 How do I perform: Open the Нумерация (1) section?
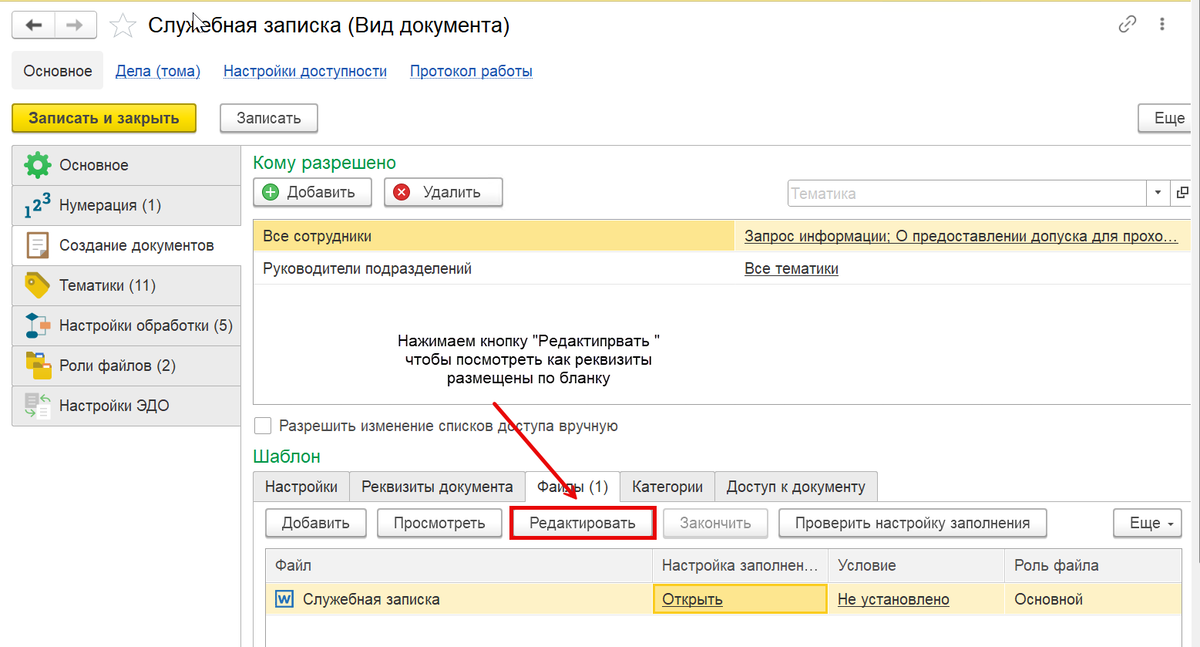126,205
